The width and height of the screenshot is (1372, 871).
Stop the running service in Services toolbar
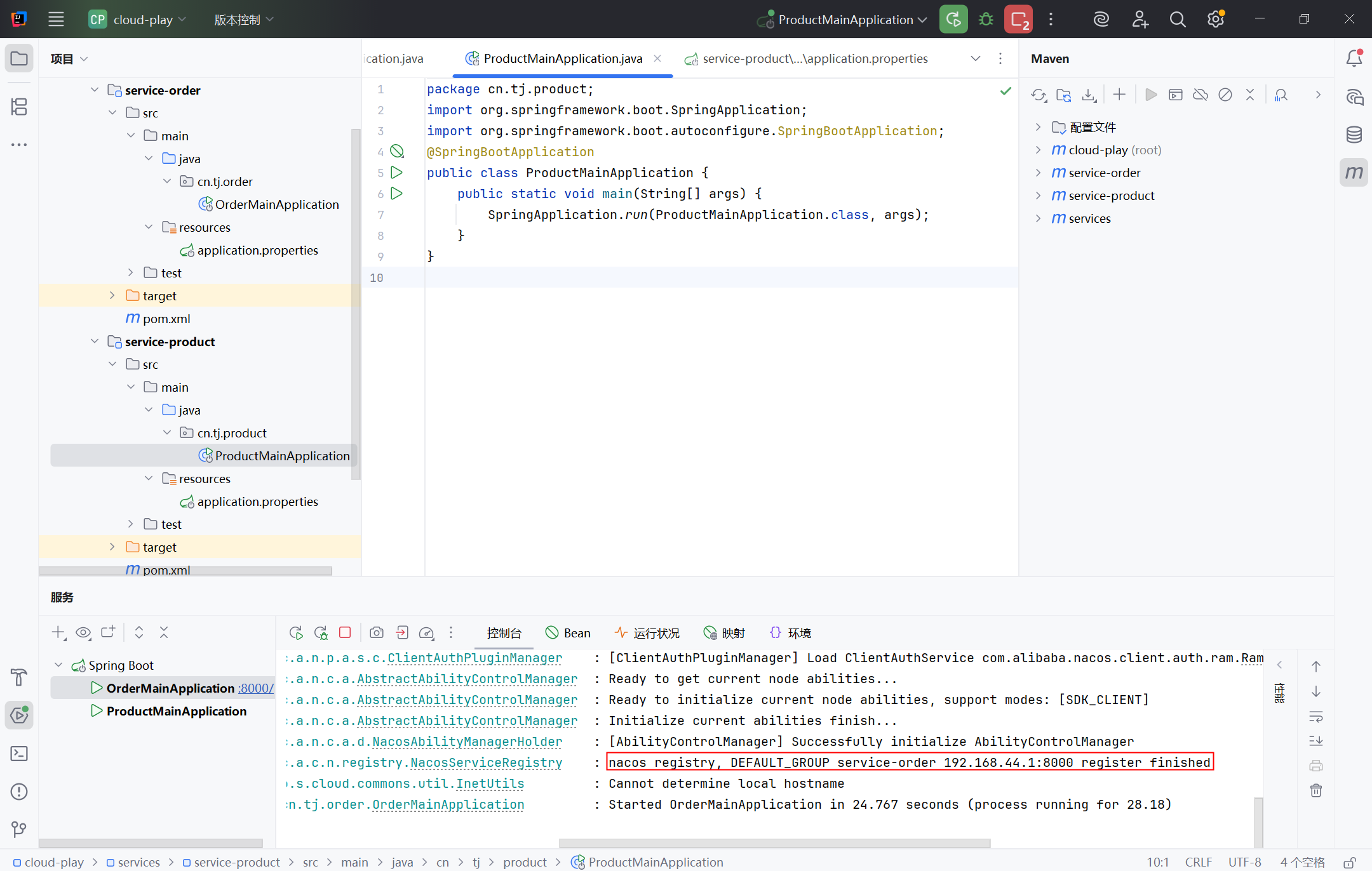(x=345, y=632)
